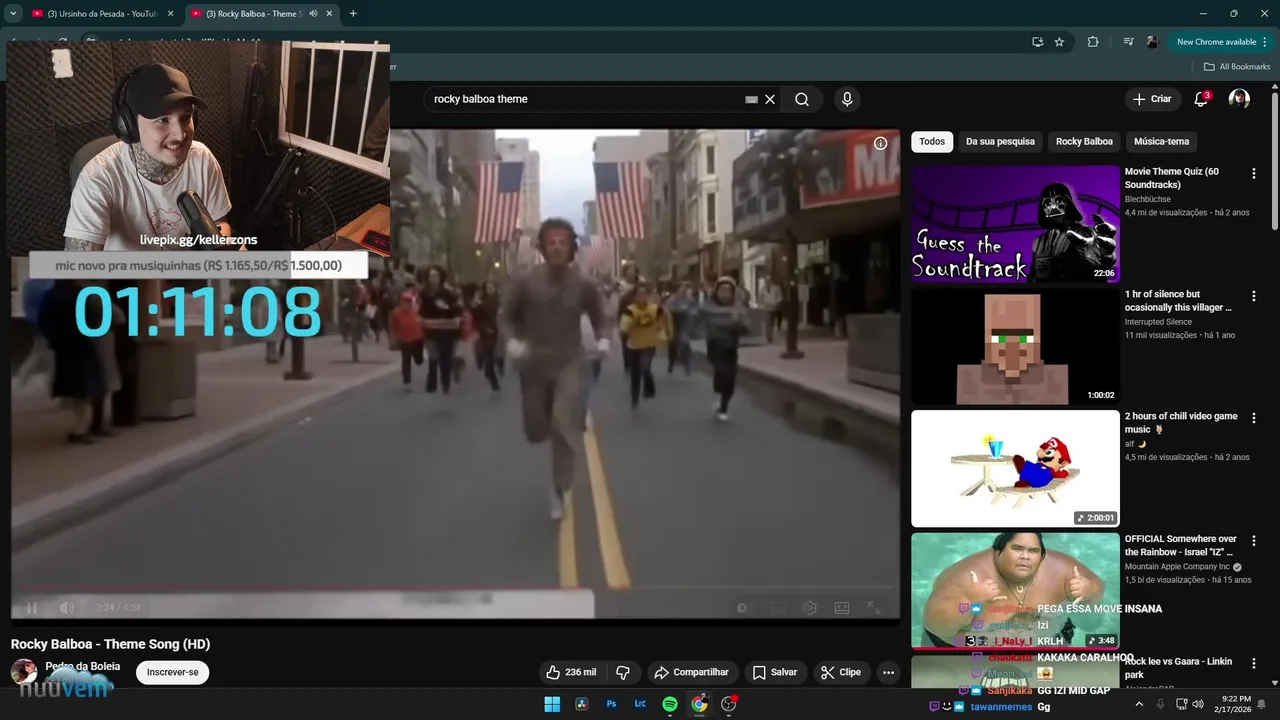Click the video info card icon
This screenshot has width=1280, height=720.
(x=880, y=143)
